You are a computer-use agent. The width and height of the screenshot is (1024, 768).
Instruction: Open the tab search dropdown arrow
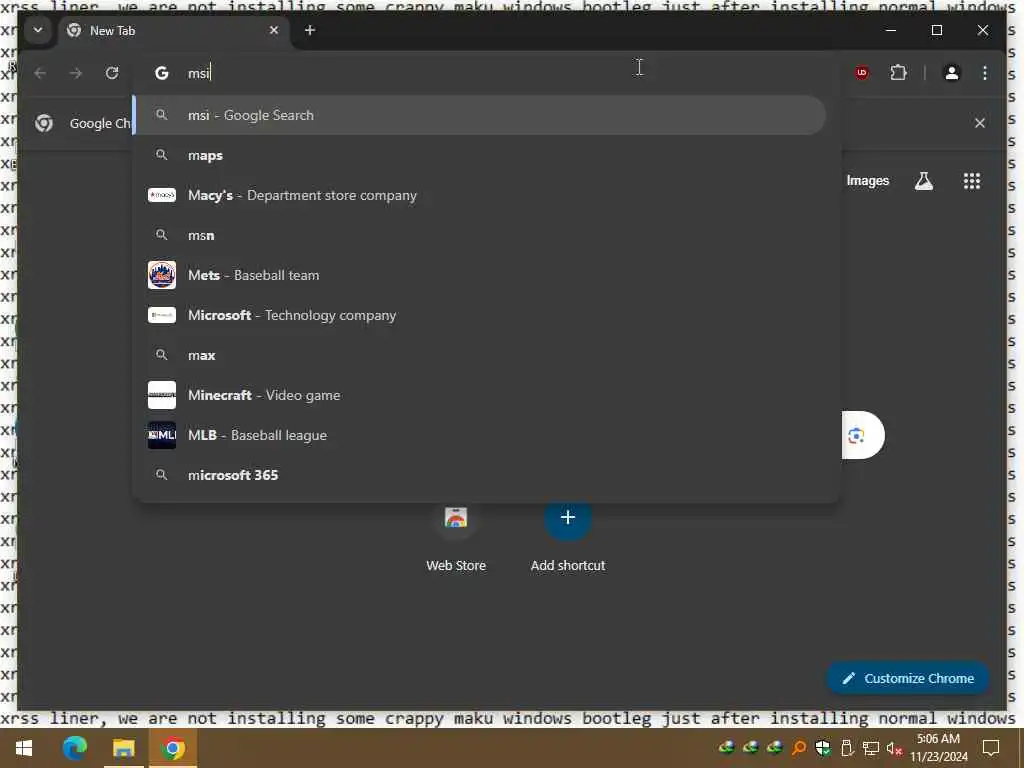[x=38, y=30]
